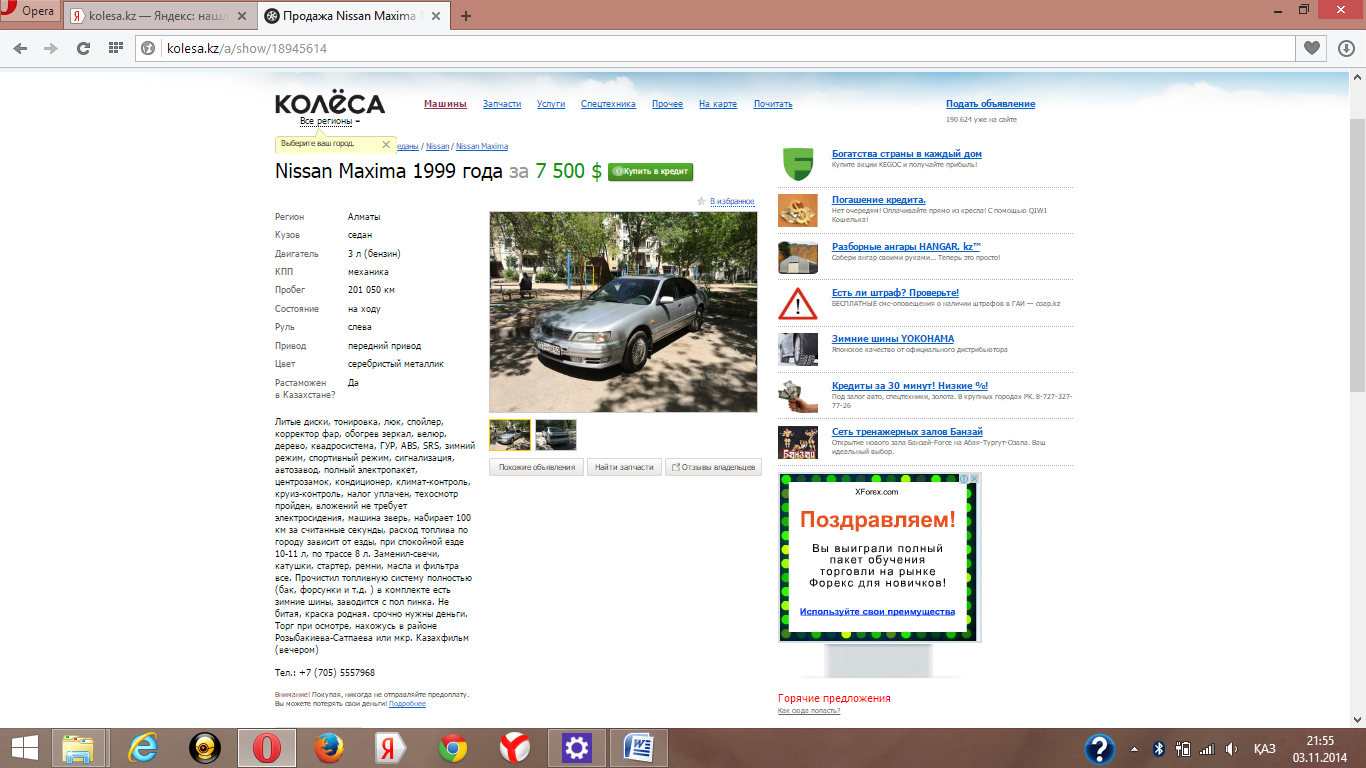Click the green KEGOC ad logo icon

798,163
